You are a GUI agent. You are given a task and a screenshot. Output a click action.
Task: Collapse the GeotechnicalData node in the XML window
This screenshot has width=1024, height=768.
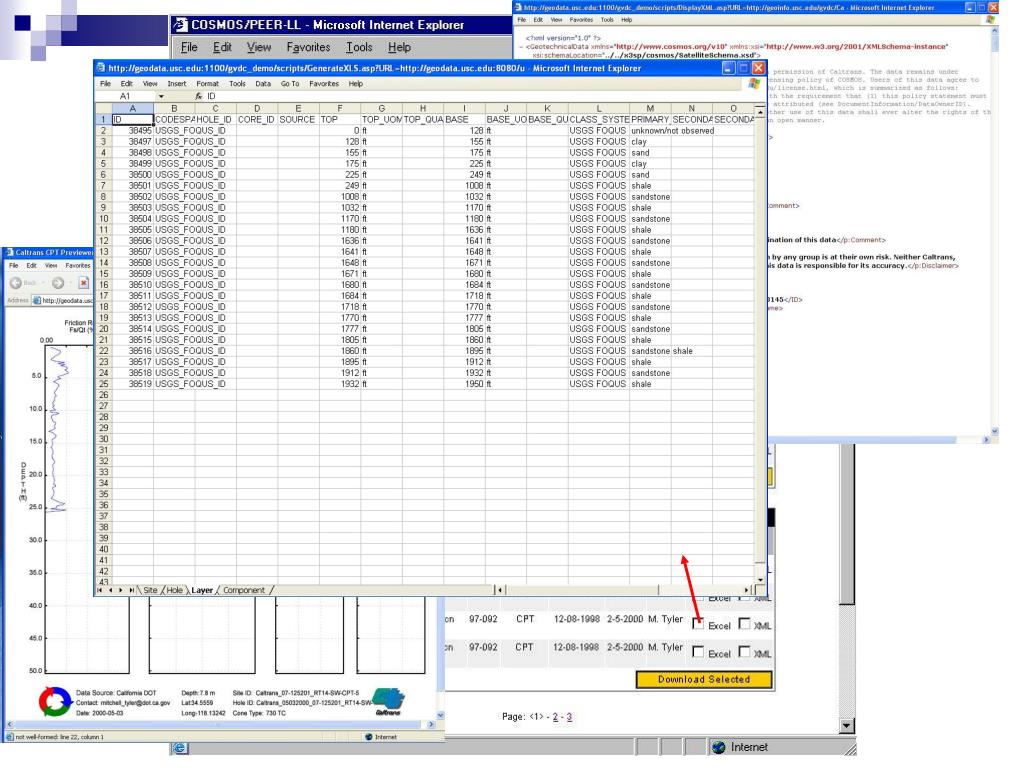pos(522,47)
